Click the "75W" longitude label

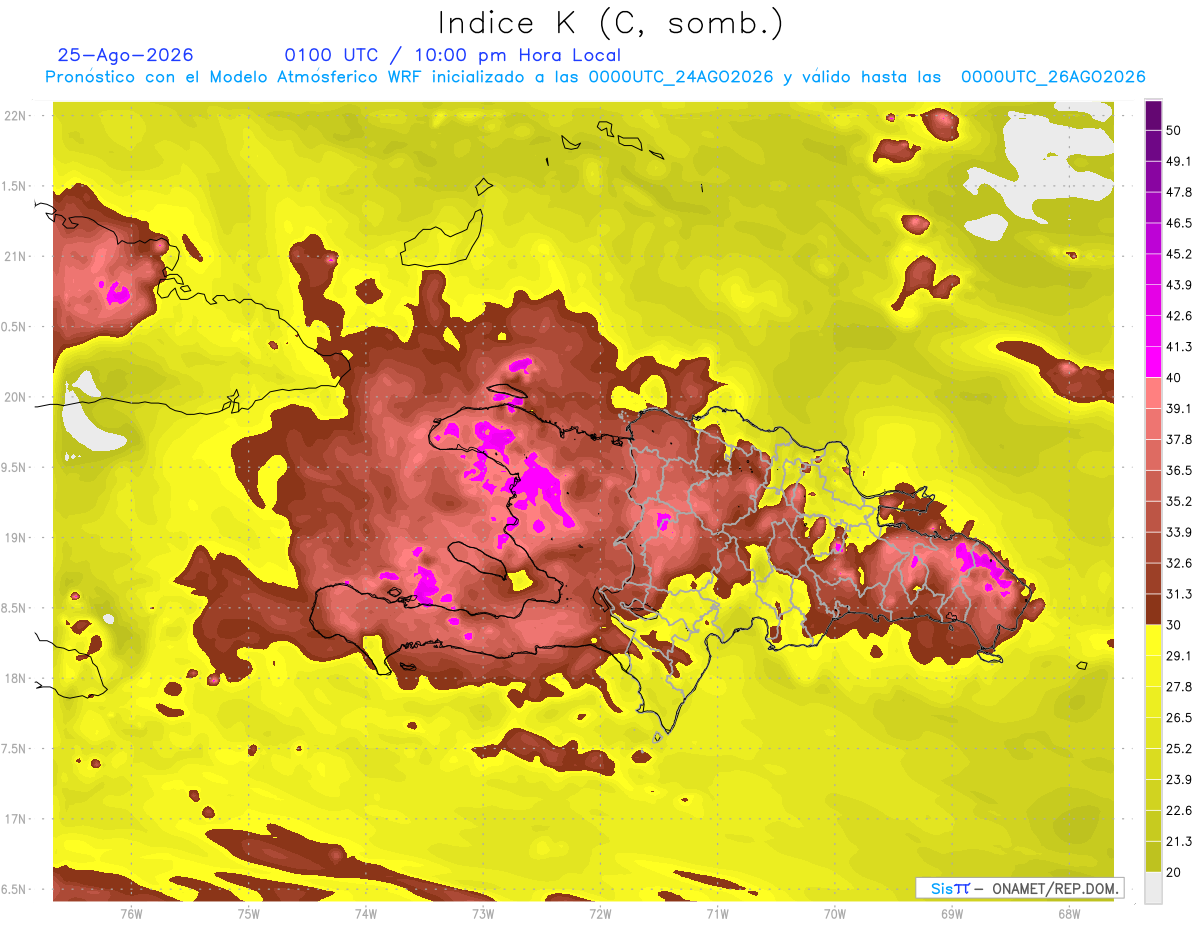tap(248, 914)
